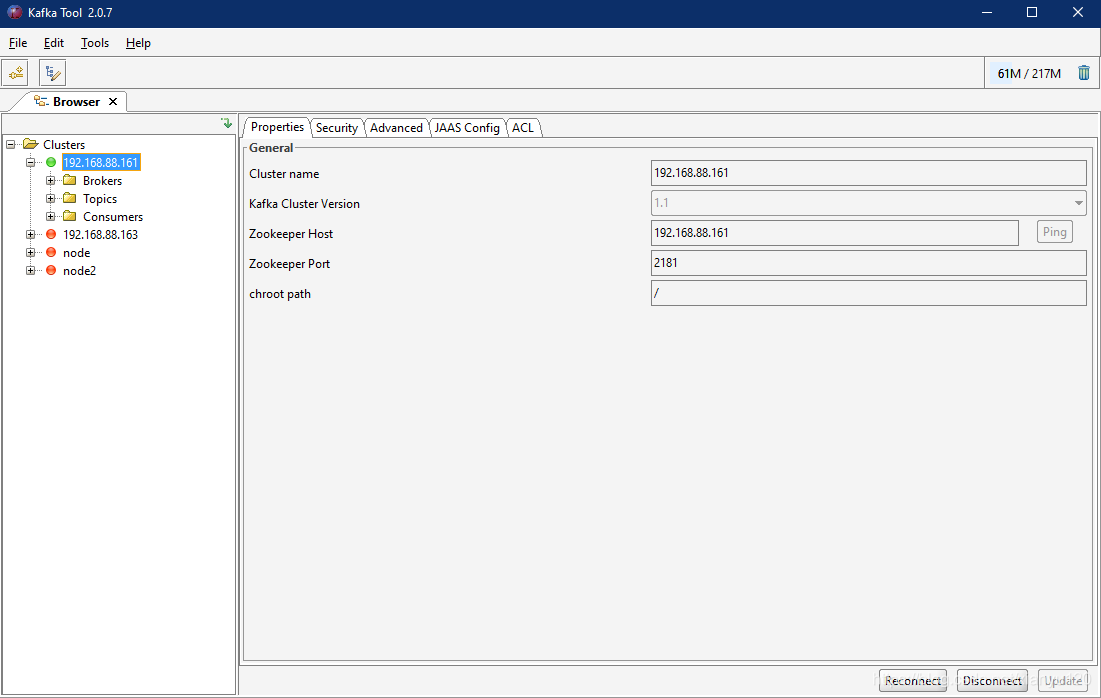Click the Update button
This screenshot has width=1101, height=698.
pos(1063,680)
